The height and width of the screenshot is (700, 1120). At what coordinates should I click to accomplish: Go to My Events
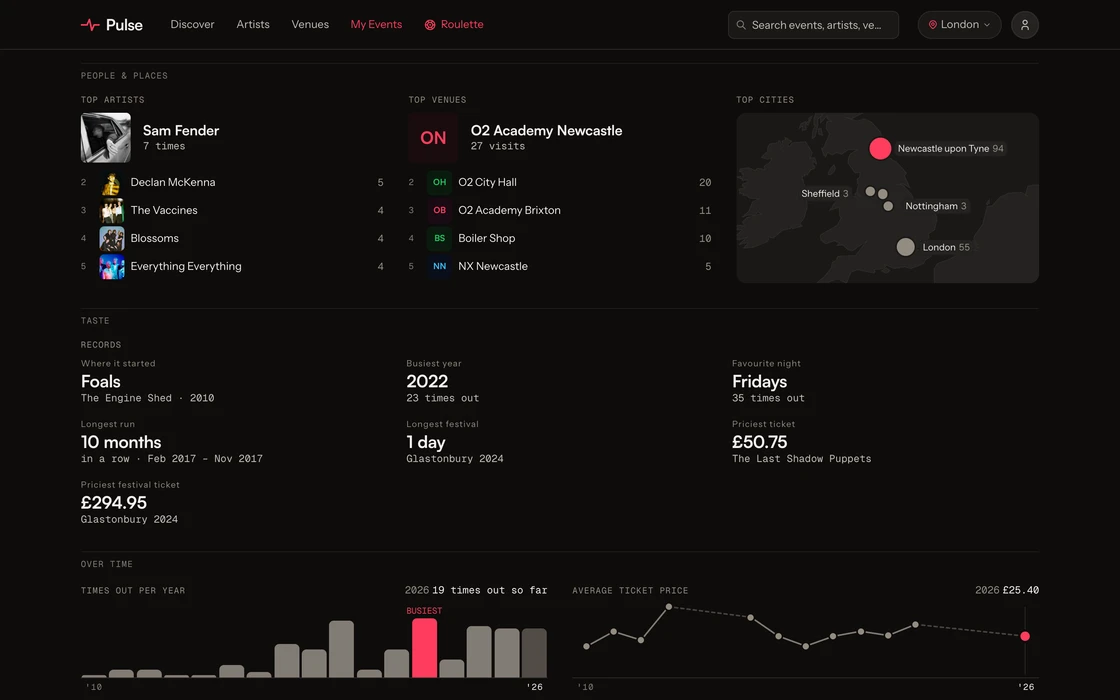coord(376,24)
